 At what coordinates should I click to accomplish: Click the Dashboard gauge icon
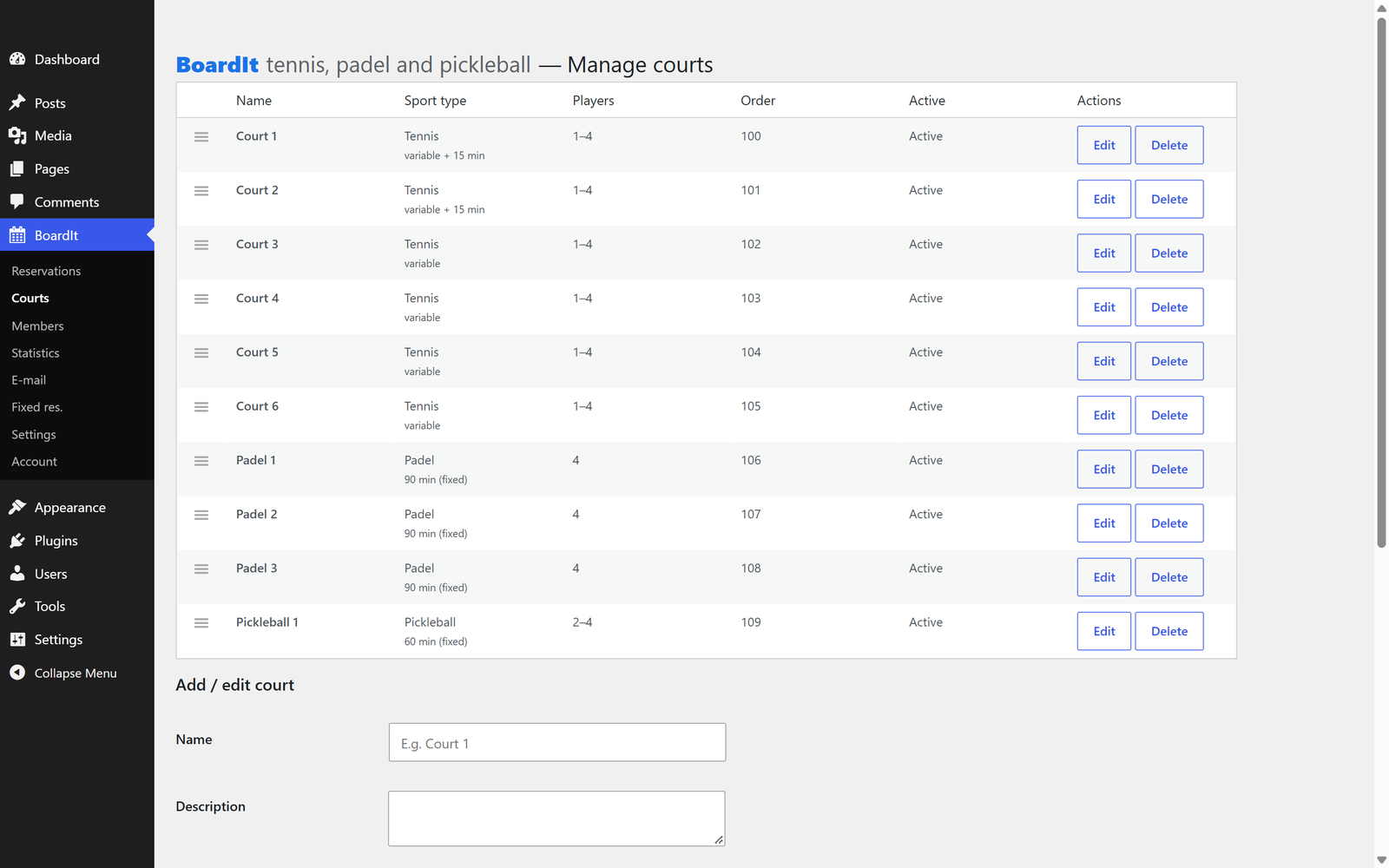(17, 59)
